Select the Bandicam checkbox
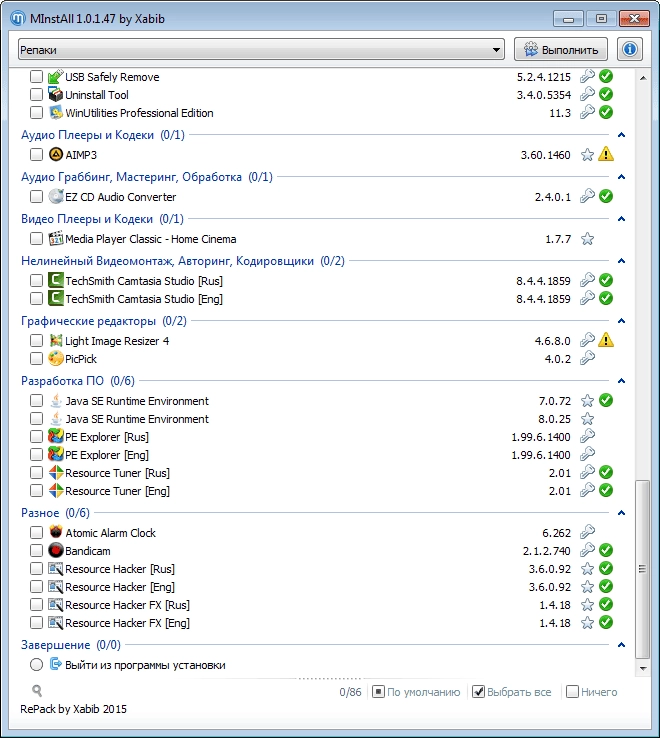 coord(36,550)
